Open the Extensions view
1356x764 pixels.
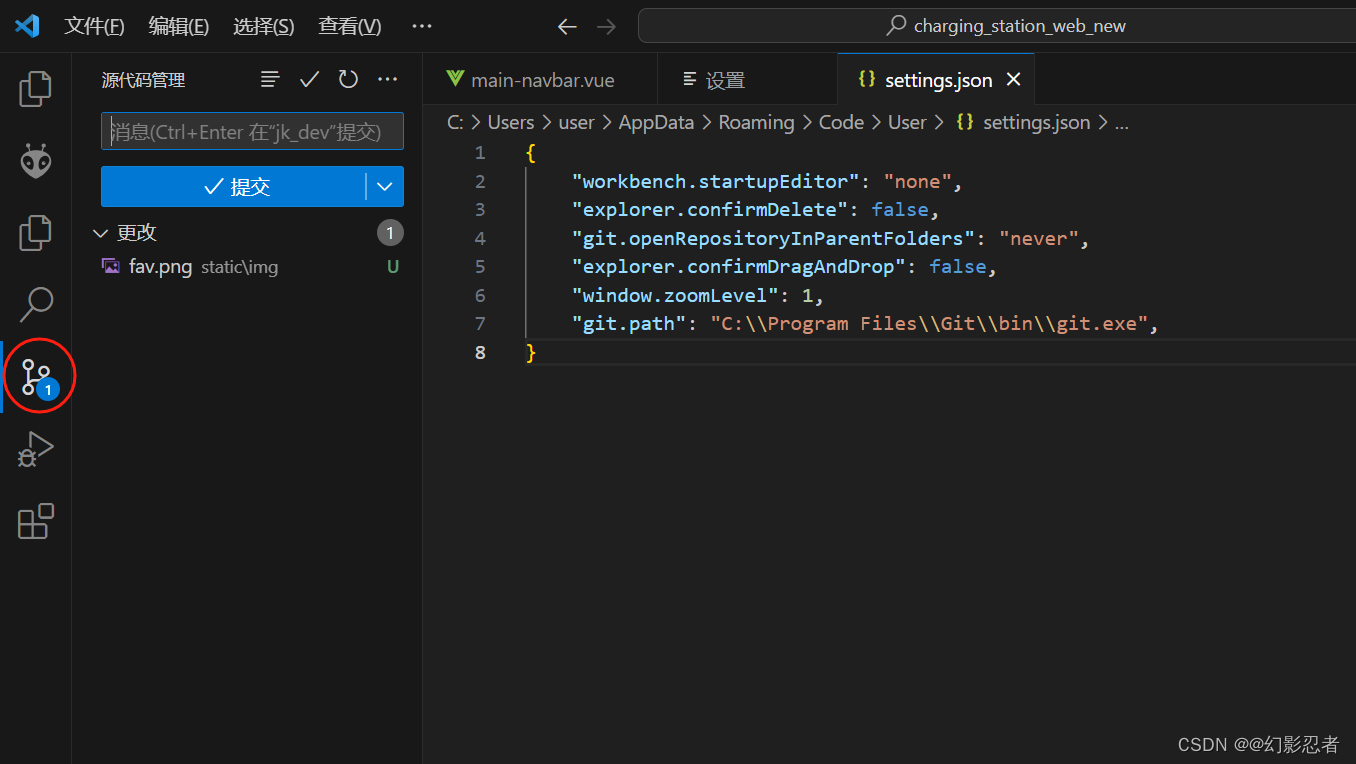[x=36, y=522]
